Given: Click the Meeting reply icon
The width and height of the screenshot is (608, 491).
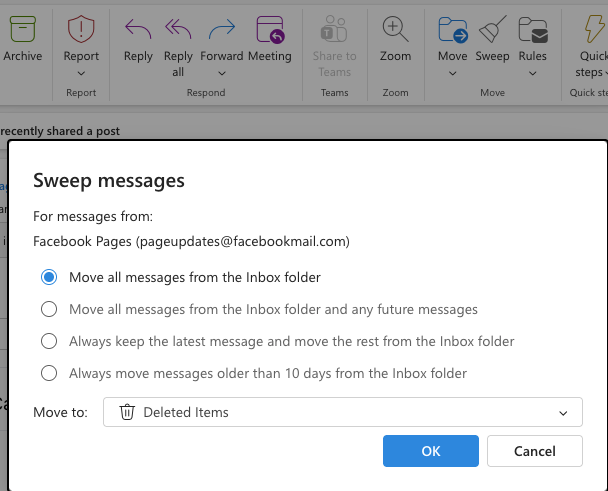Looking at the screenshot, I should pos(269,31).
